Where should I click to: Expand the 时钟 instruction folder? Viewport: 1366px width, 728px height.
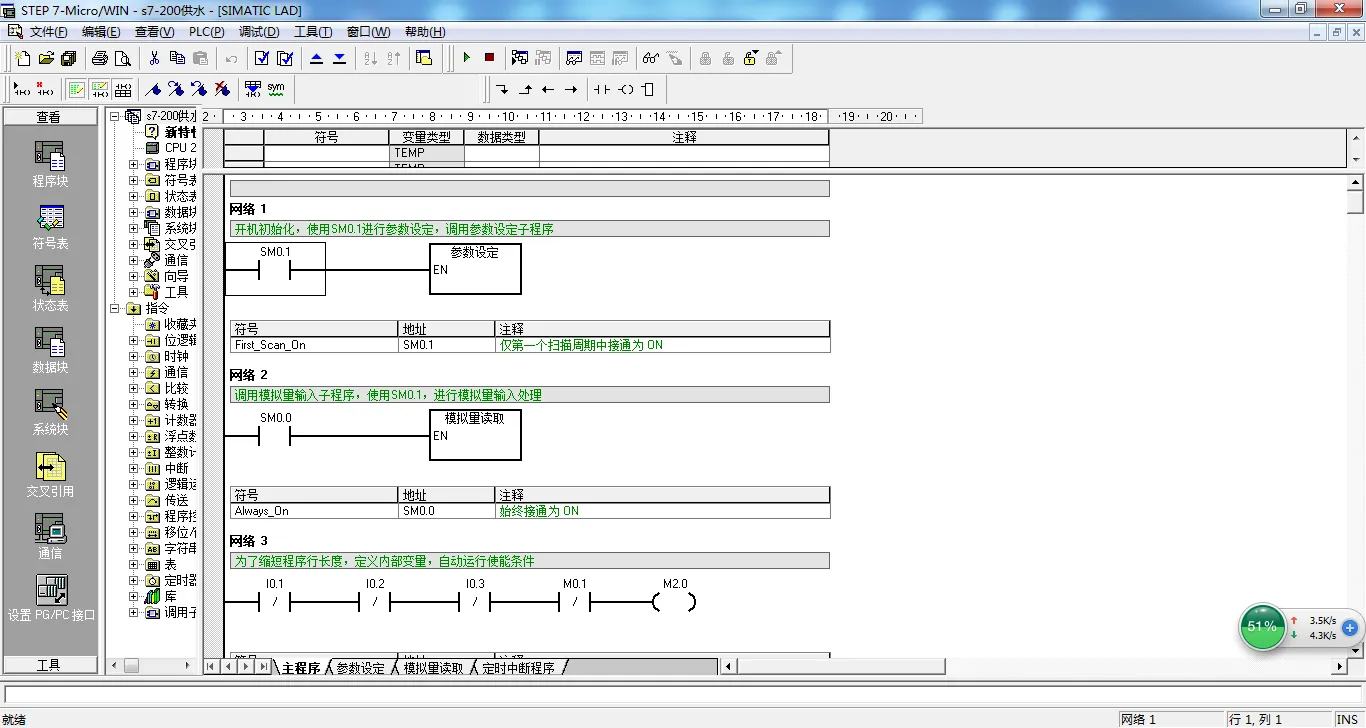[x=134, y=356]
